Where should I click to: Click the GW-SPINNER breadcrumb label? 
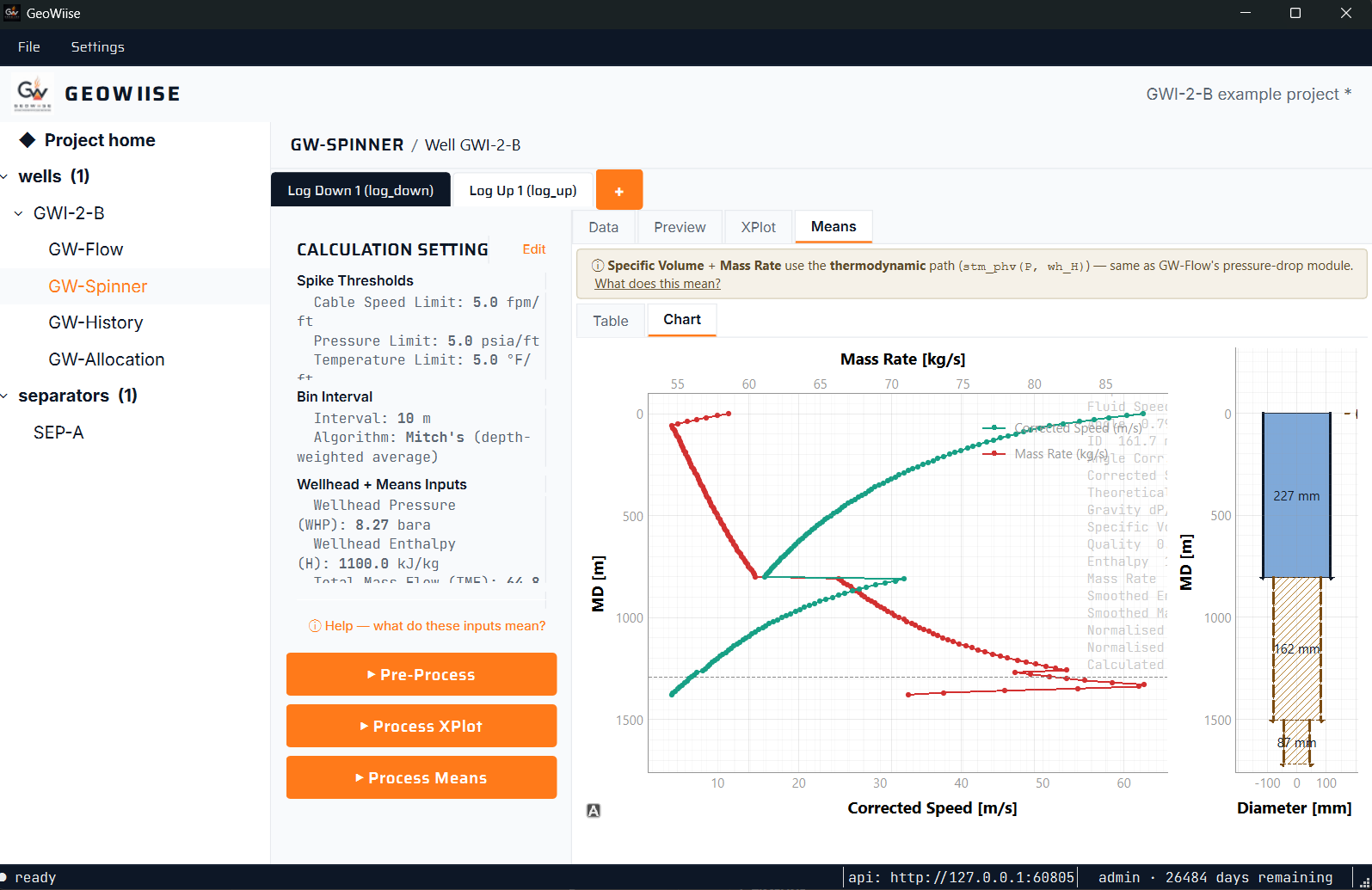(x=347, y=144)
